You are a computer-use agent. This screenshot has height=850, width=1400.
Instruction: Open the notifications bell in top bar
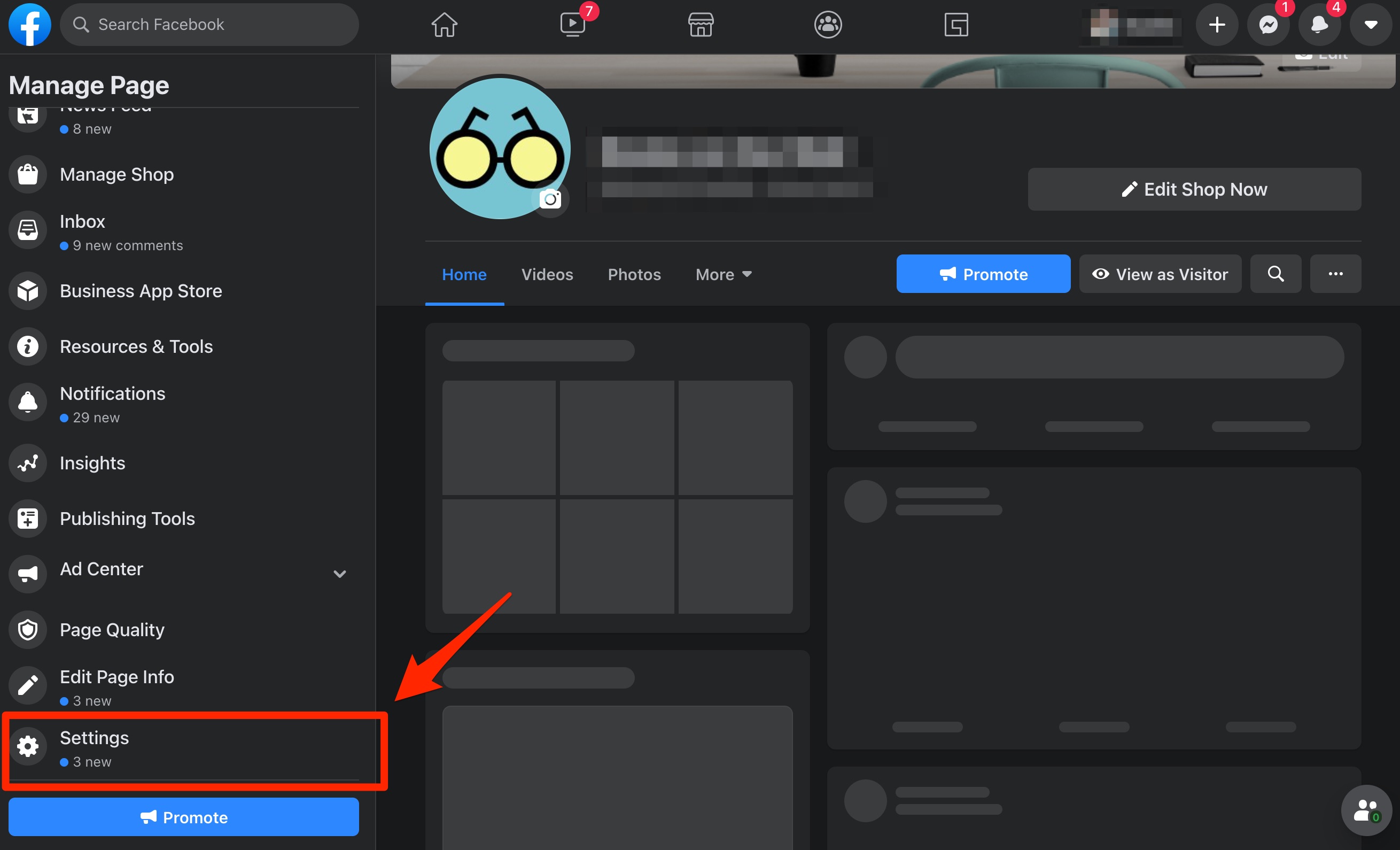pos(1319,25)
